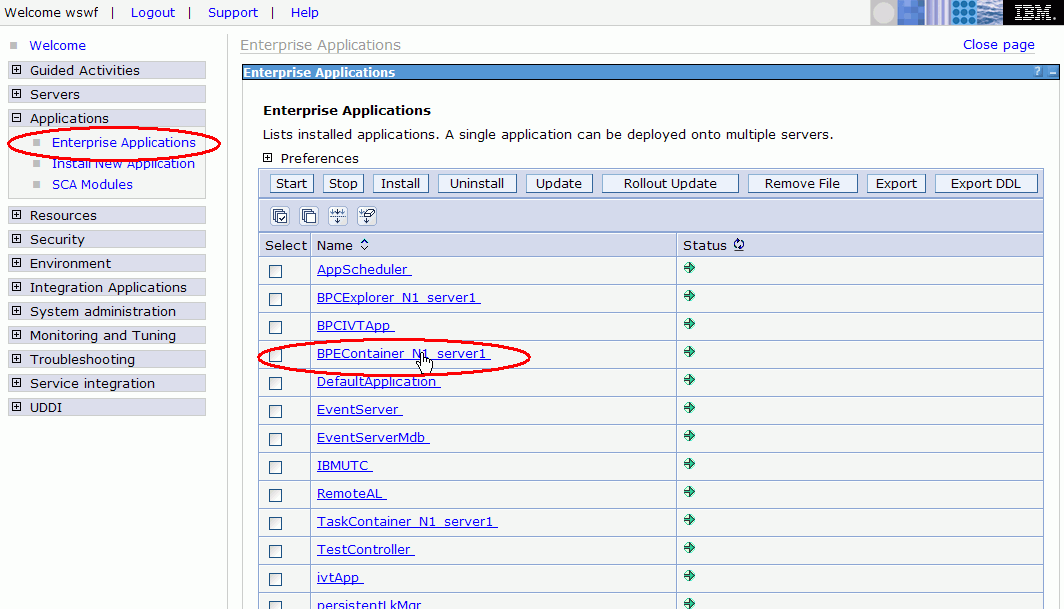This screenshot has width=1064, height=609.
Task: Select the TestController checkbox
Action: (x=276, y=551)
